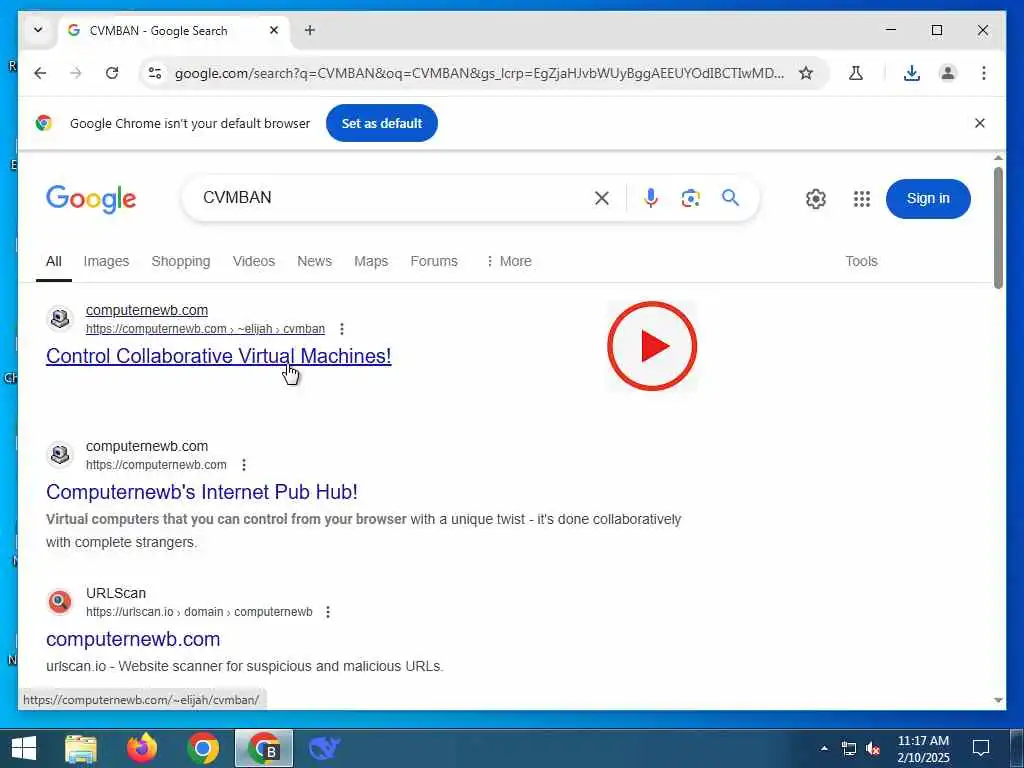Launch Firefox from the taskbar
Viewport: 1024px width, 768px height.
[x=142, y=748]
